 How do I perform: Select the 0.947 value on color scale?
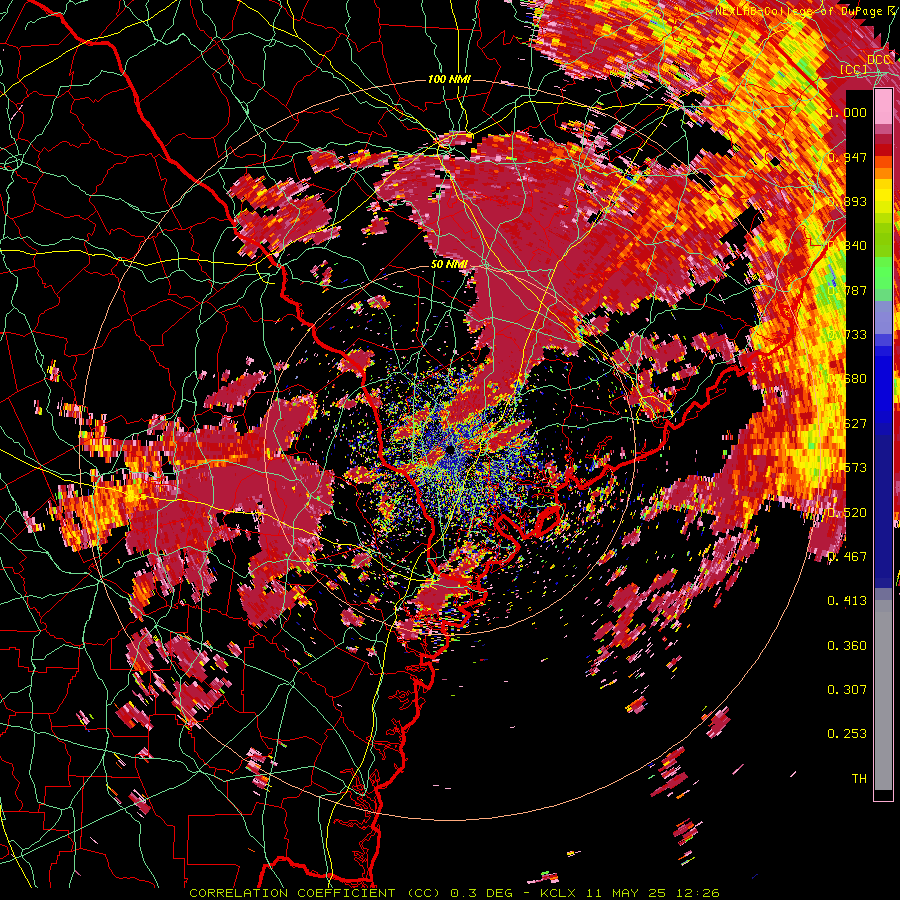click(x=847, y=157)
